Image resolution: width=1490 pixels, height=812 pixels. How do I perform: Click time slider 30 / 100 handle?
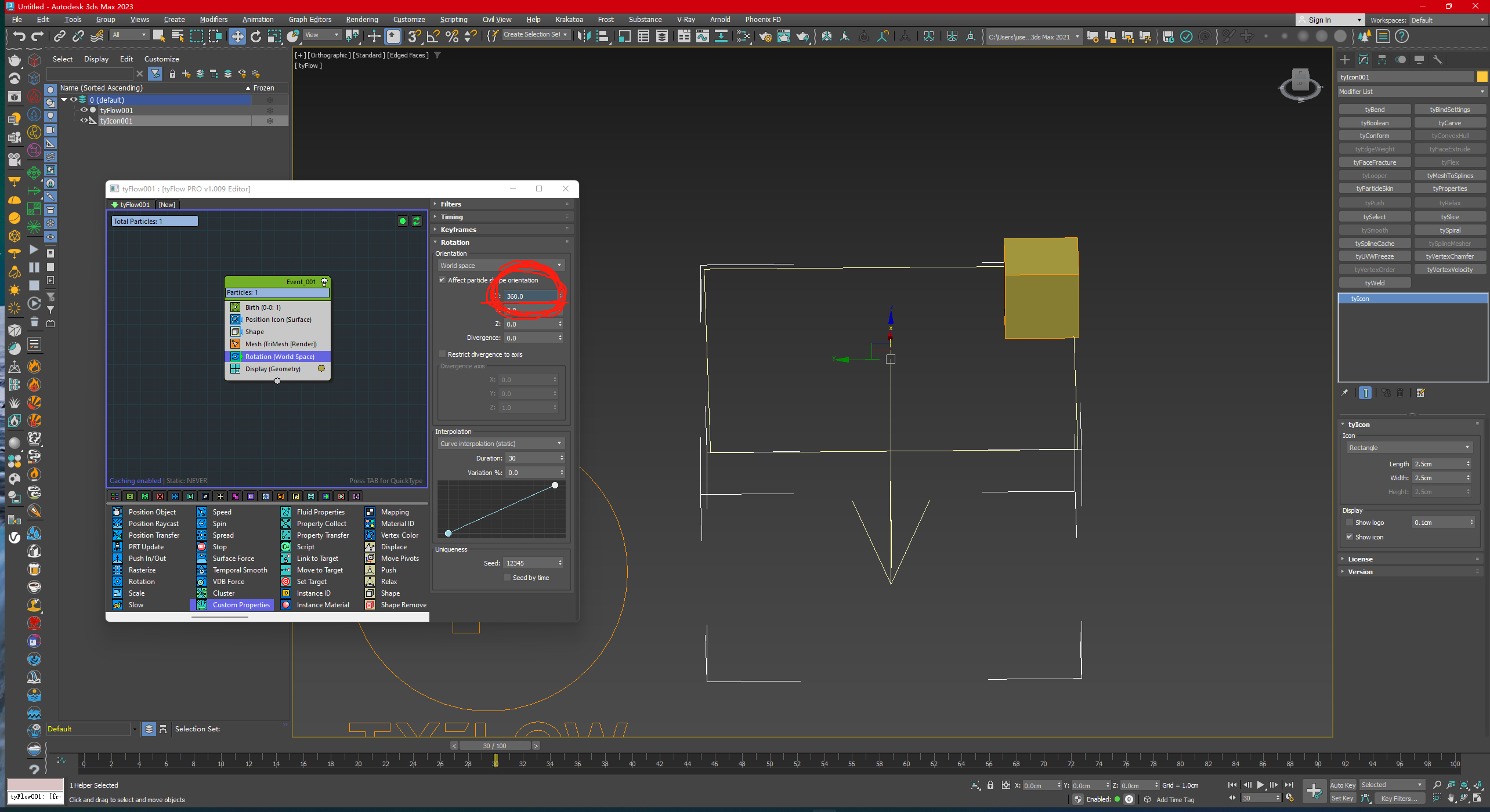point(494,746)
